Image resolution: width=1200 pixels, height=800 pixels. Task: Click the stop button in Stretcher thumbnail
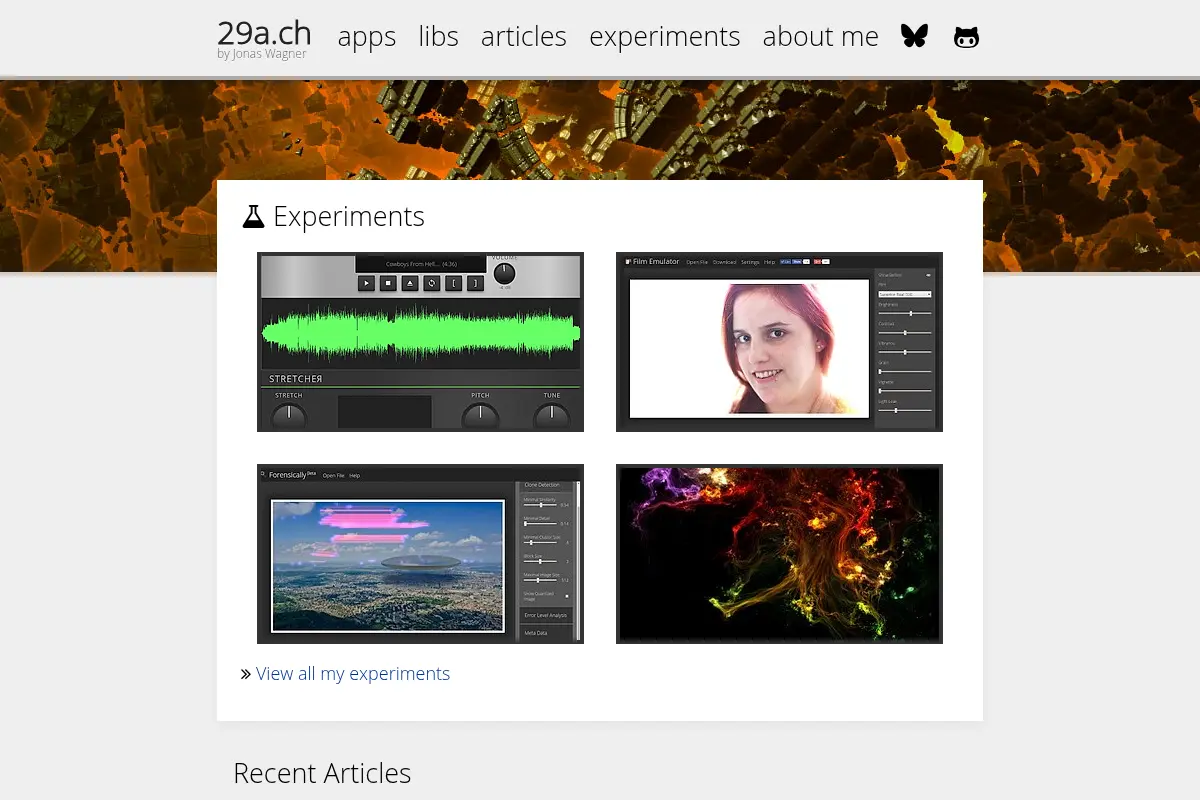[x=388, y=283]
